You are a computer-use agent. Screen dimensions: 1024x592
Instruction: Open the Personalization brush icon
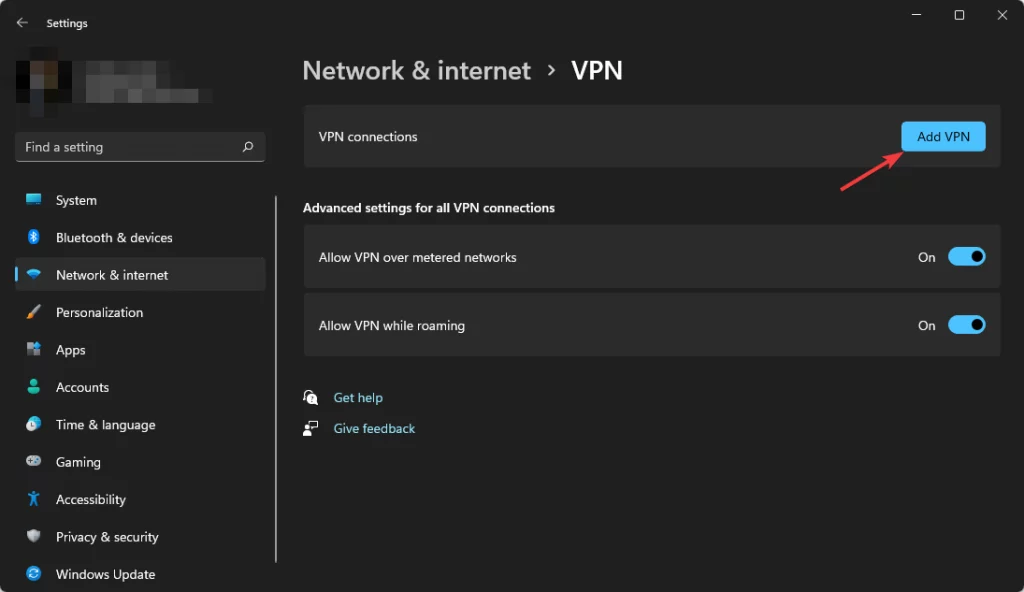(x=31, y=312)
